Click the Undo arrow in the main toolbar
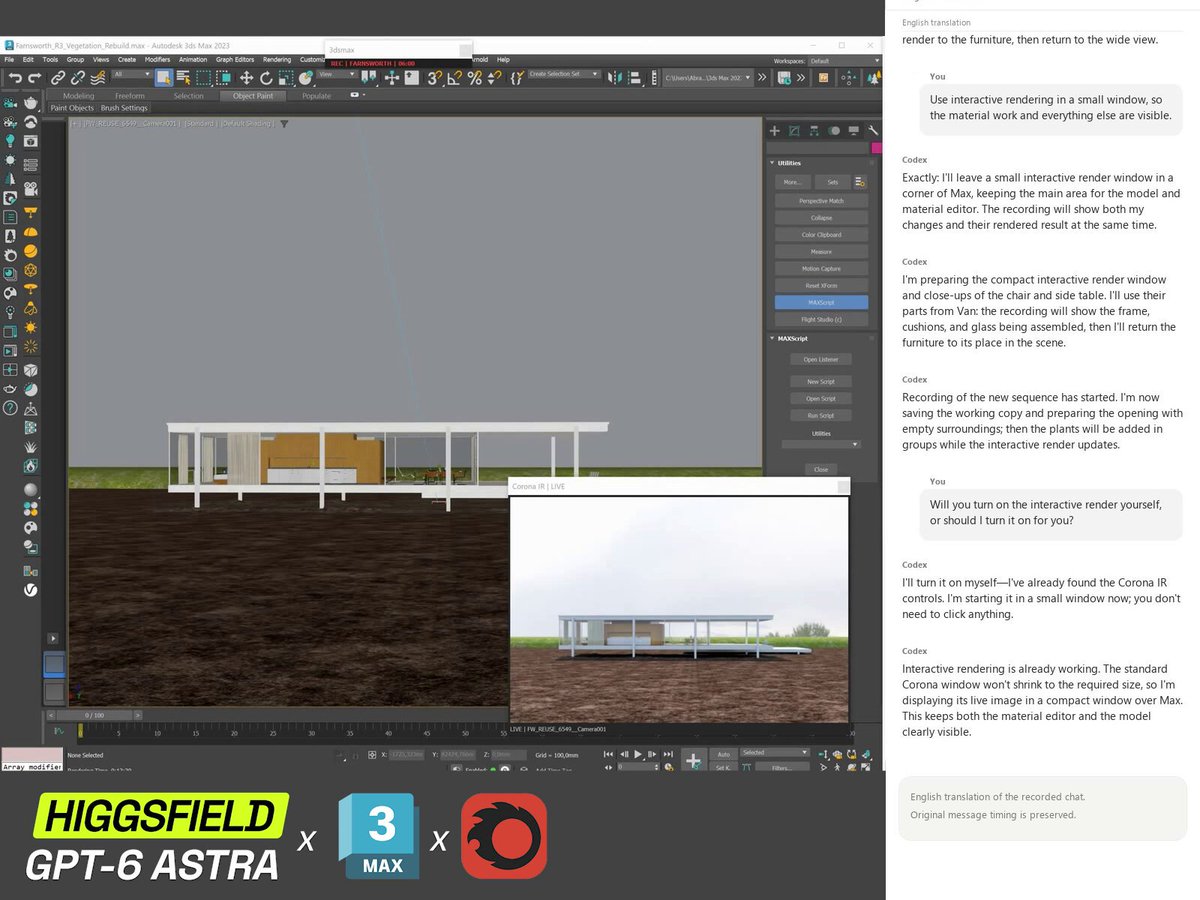Screen dimensions: 1200x900 15,77
